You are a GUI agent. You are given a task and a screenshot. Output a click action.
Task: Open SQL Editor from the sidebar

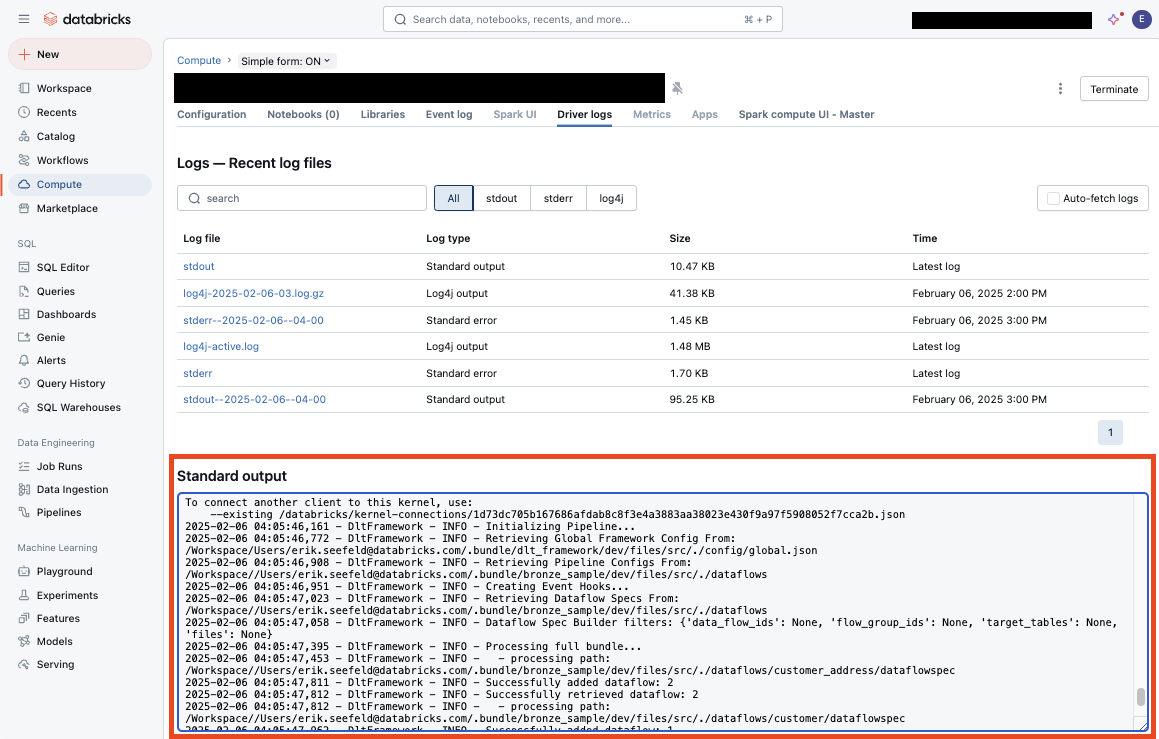(63, 267)
